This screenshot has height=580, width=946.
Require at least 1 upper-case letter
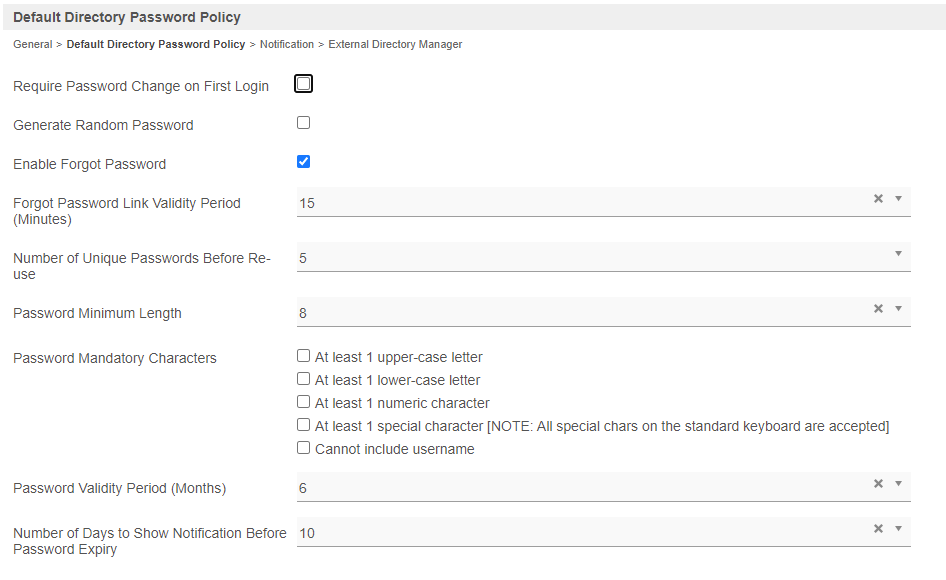303,356
